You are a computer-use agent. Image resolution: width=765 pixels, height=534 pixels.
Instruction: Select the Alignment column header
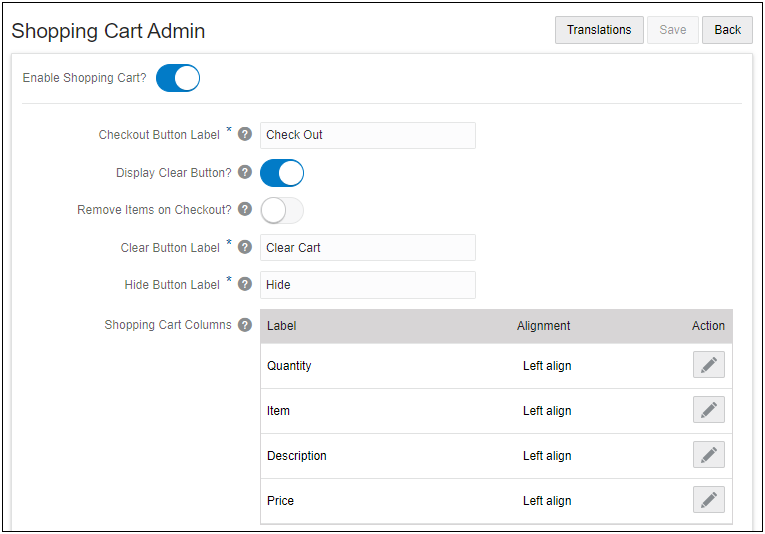(x=544, y=326)
